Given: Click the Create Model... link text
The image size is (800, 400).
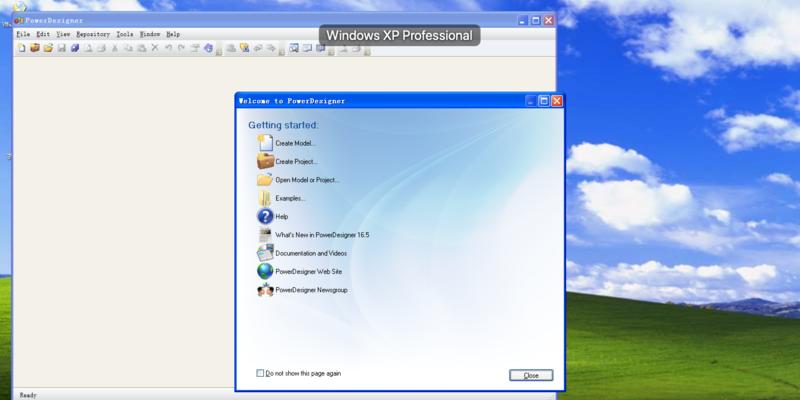Looking at the screenshot, I should [x=295, y=143].
